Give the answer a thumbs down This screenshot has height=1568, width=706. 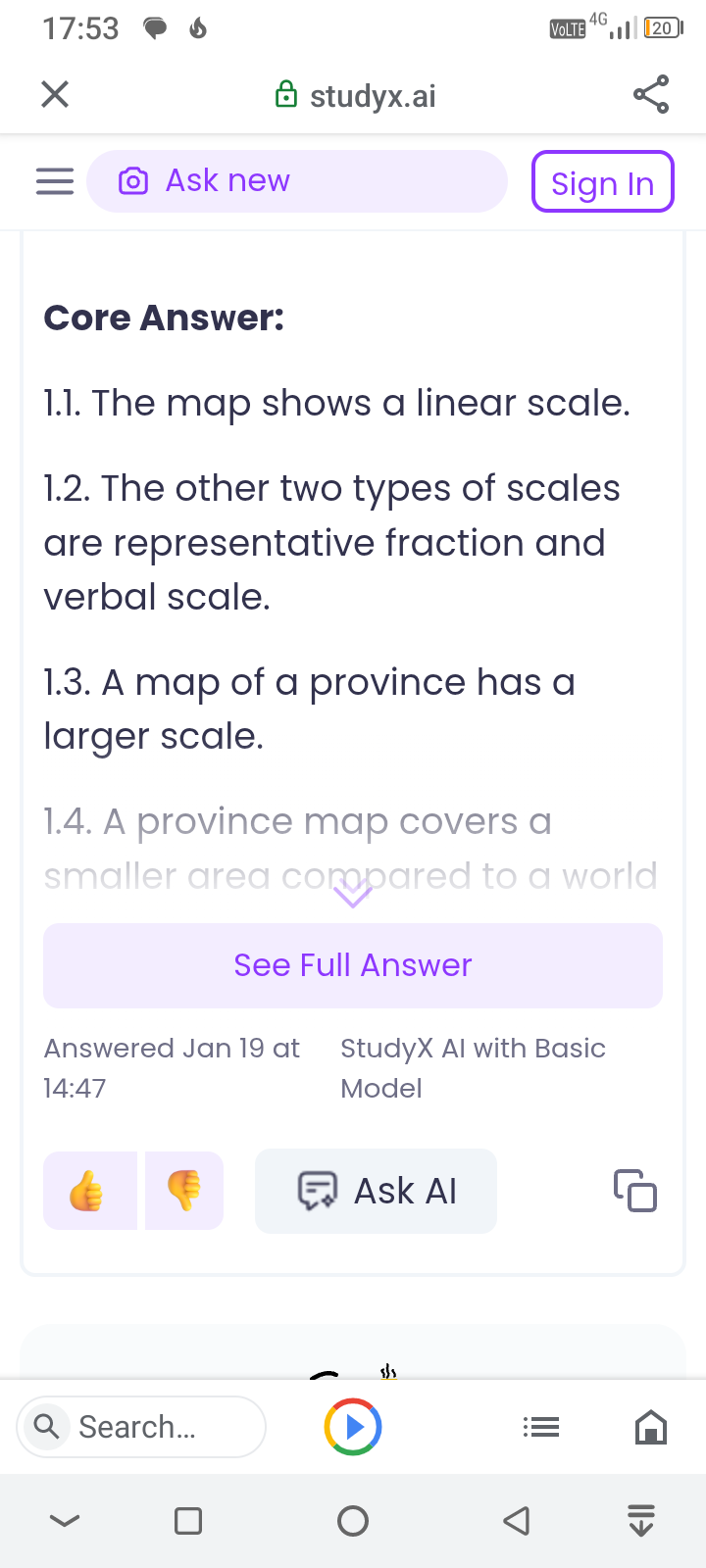184,1190
